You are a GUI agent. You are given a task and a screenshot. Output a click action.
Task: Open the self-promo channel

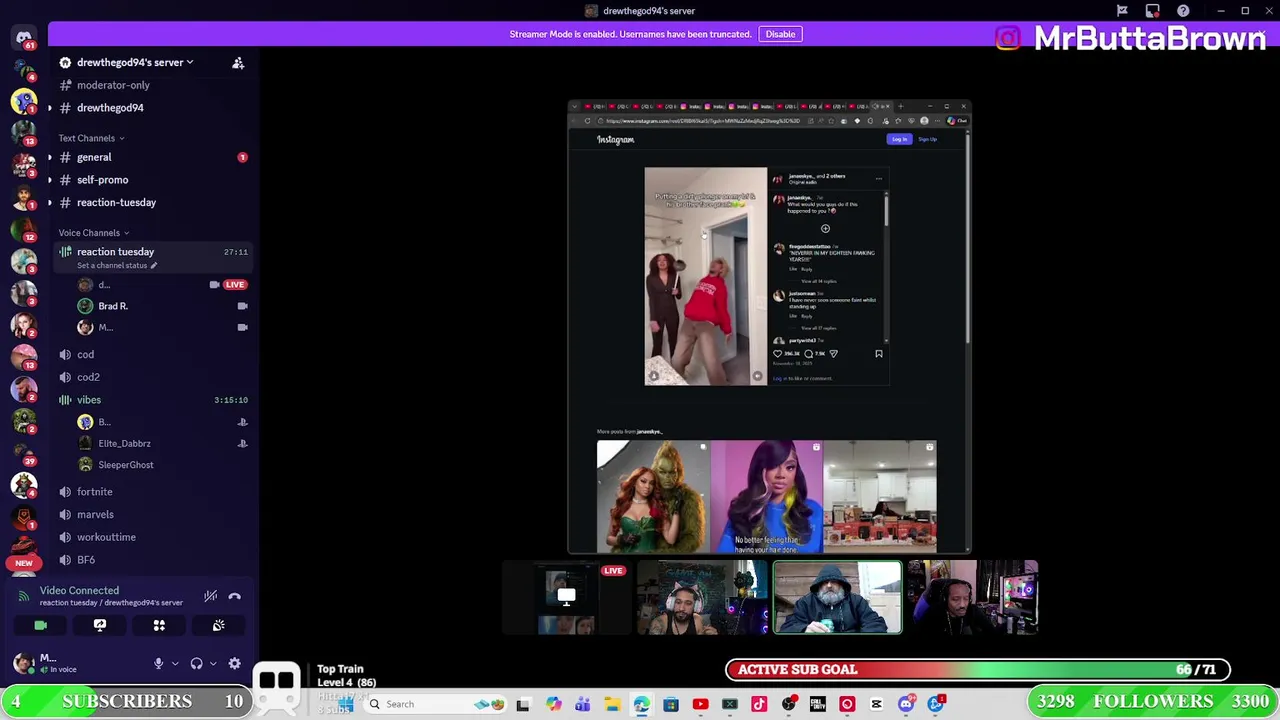[152, 180]
